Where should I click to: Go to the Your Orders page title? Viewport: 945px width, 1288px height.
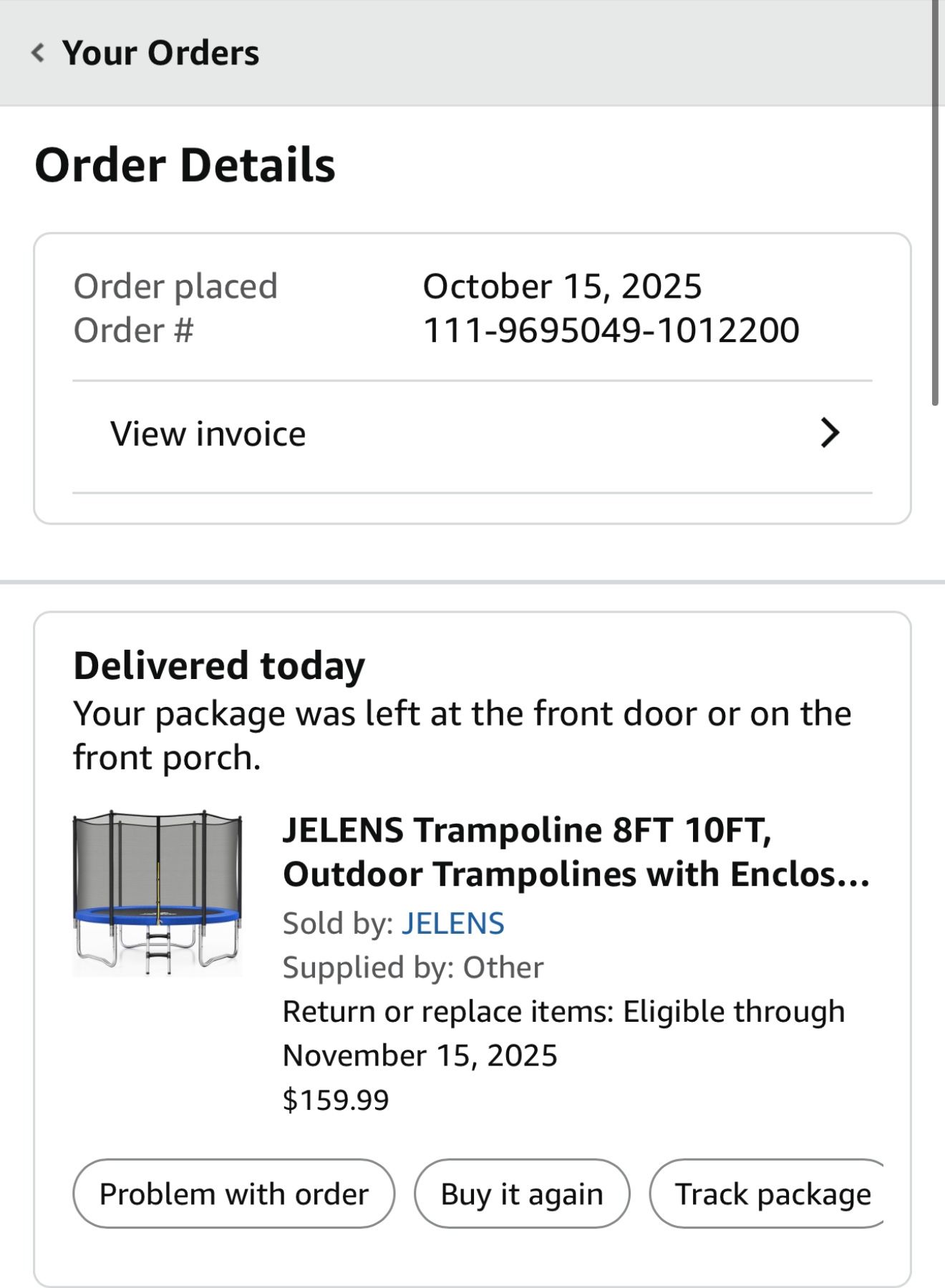click(x=160, y=53)
